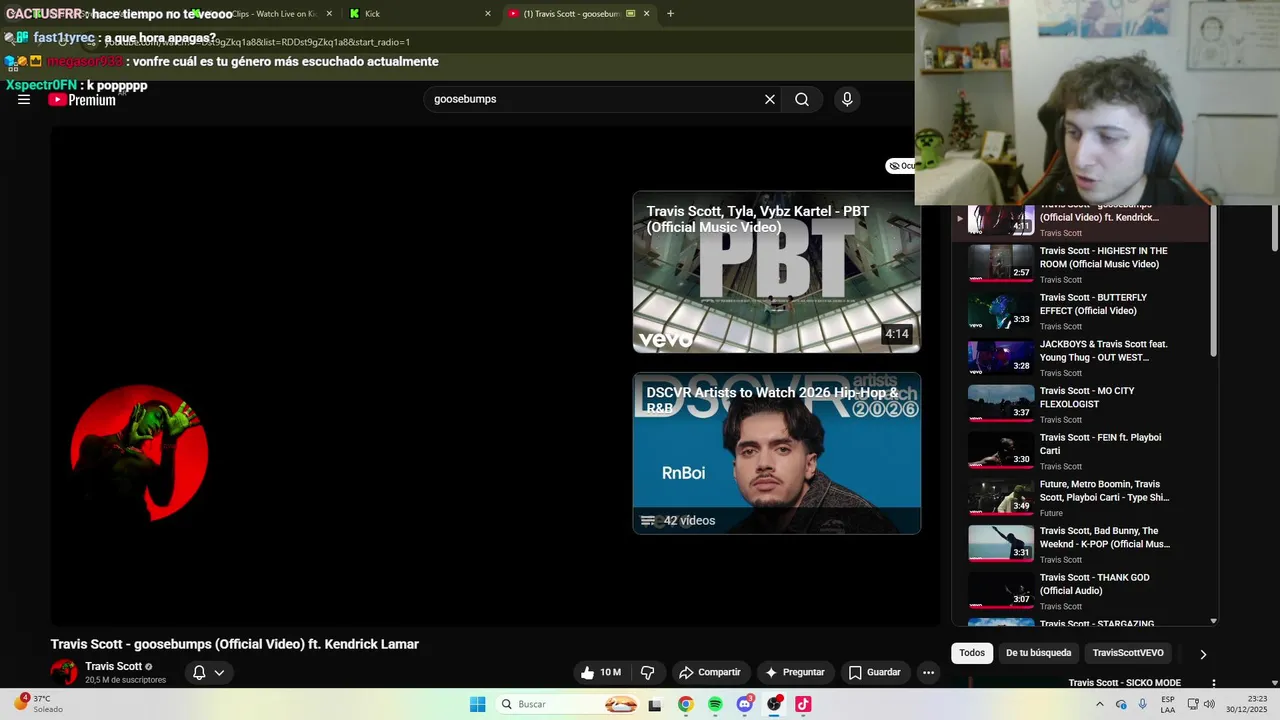
Task: Click the FE!N video thumbnail
Action: (x=1001, y=450)
